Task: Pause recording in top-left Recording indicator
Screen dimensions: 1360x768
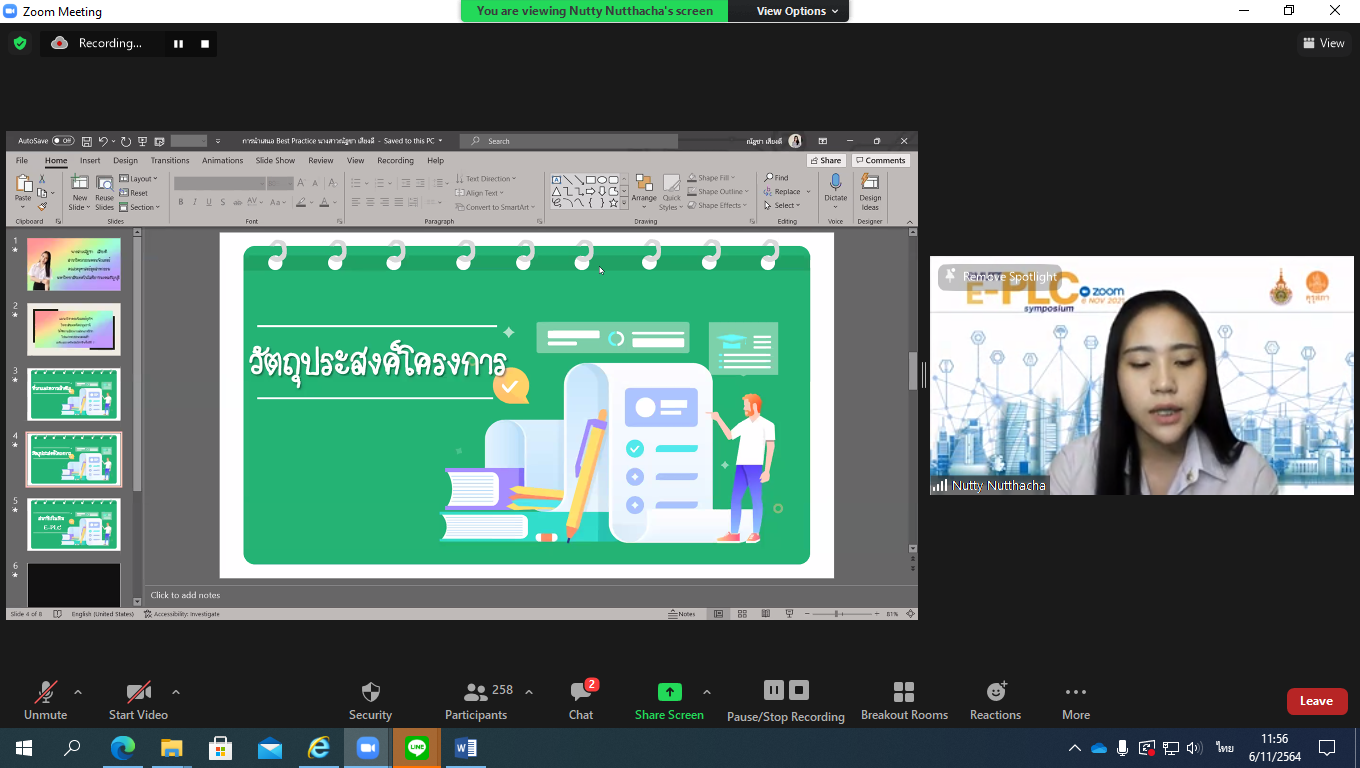Action: [179, 44]
